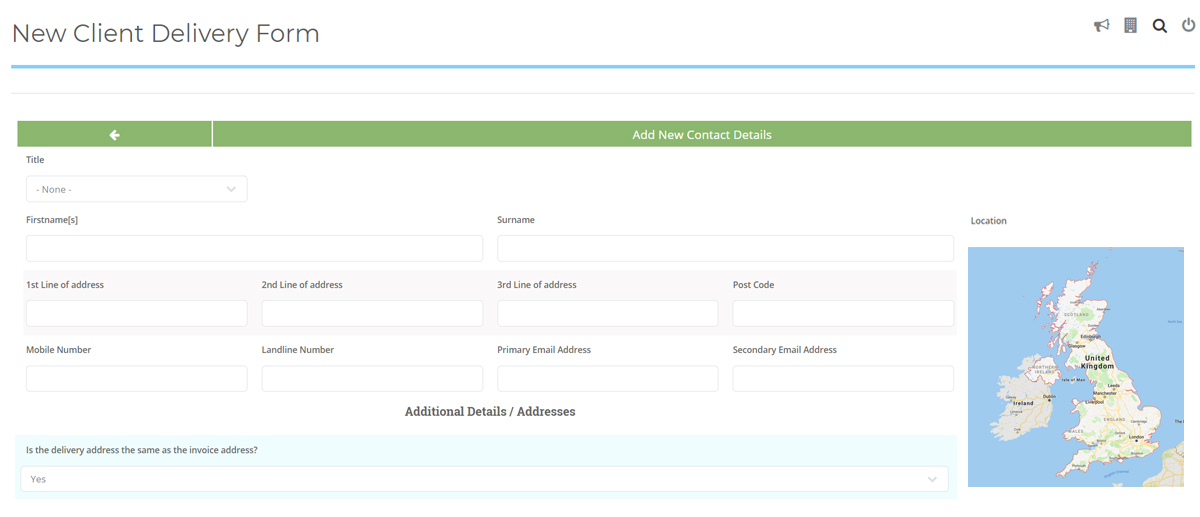This screenshot has width=1200, height=517.
Task: Open the building company icon
Action: (x=1130, y=26)
